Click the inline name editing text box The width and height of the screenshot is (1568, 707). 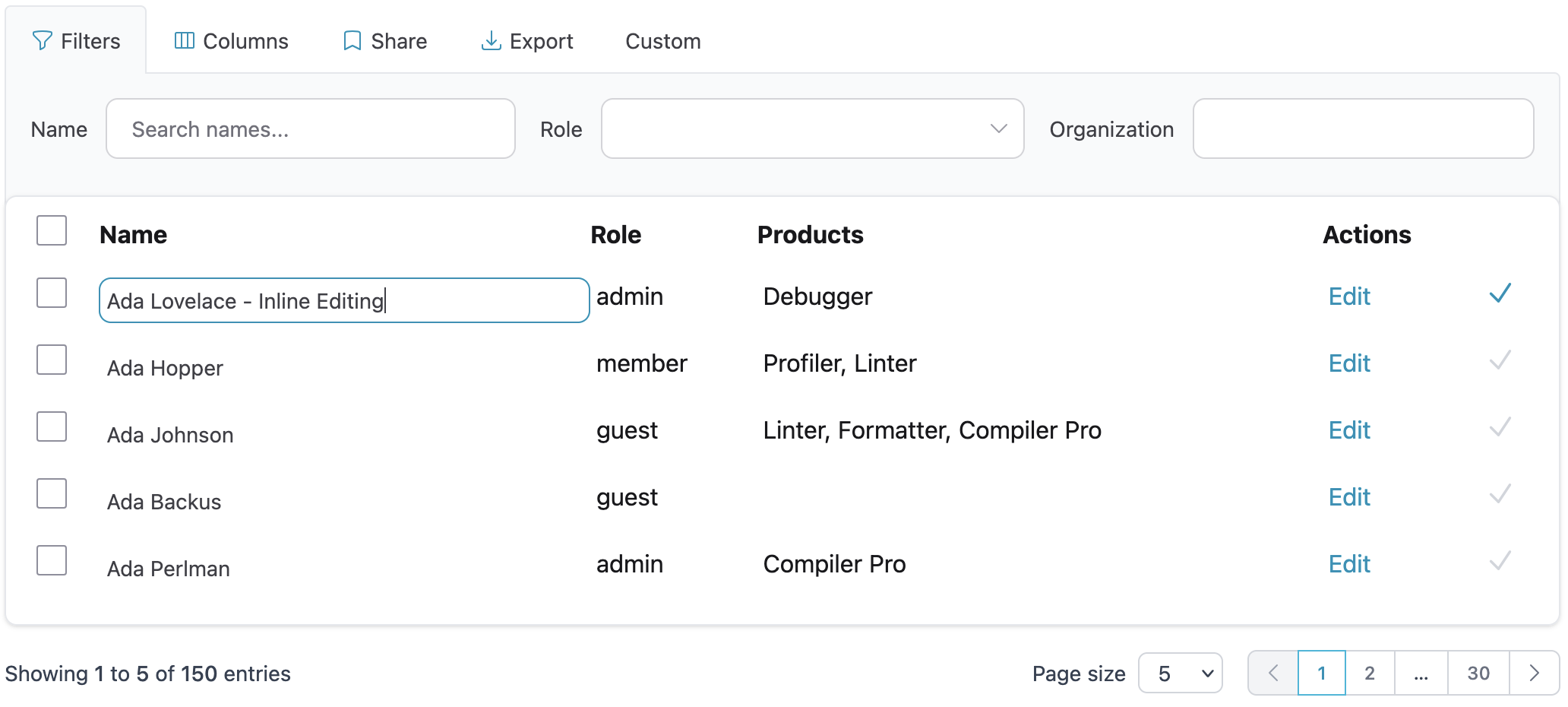[x=344, y=300]
